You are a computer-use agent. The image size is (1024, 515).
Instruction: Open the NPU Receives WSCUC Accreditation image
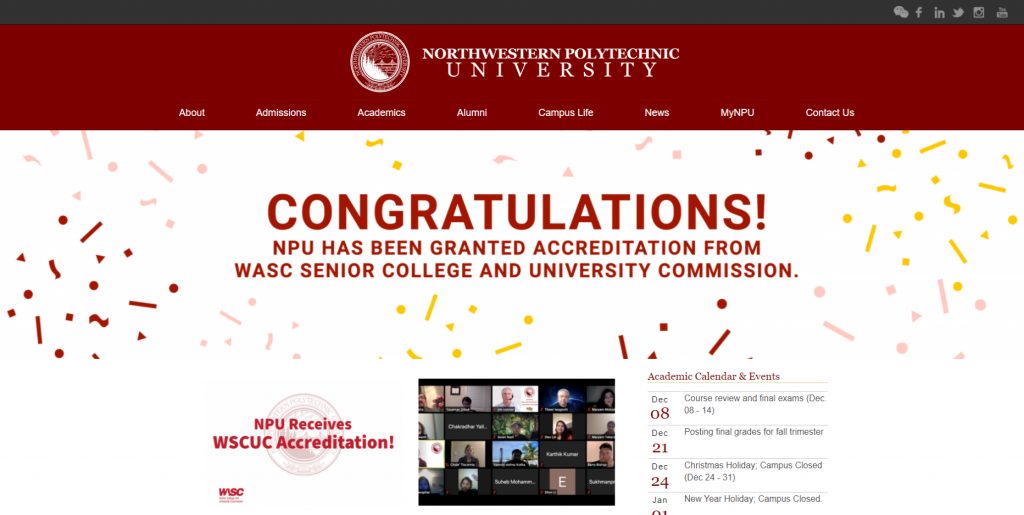304,442
